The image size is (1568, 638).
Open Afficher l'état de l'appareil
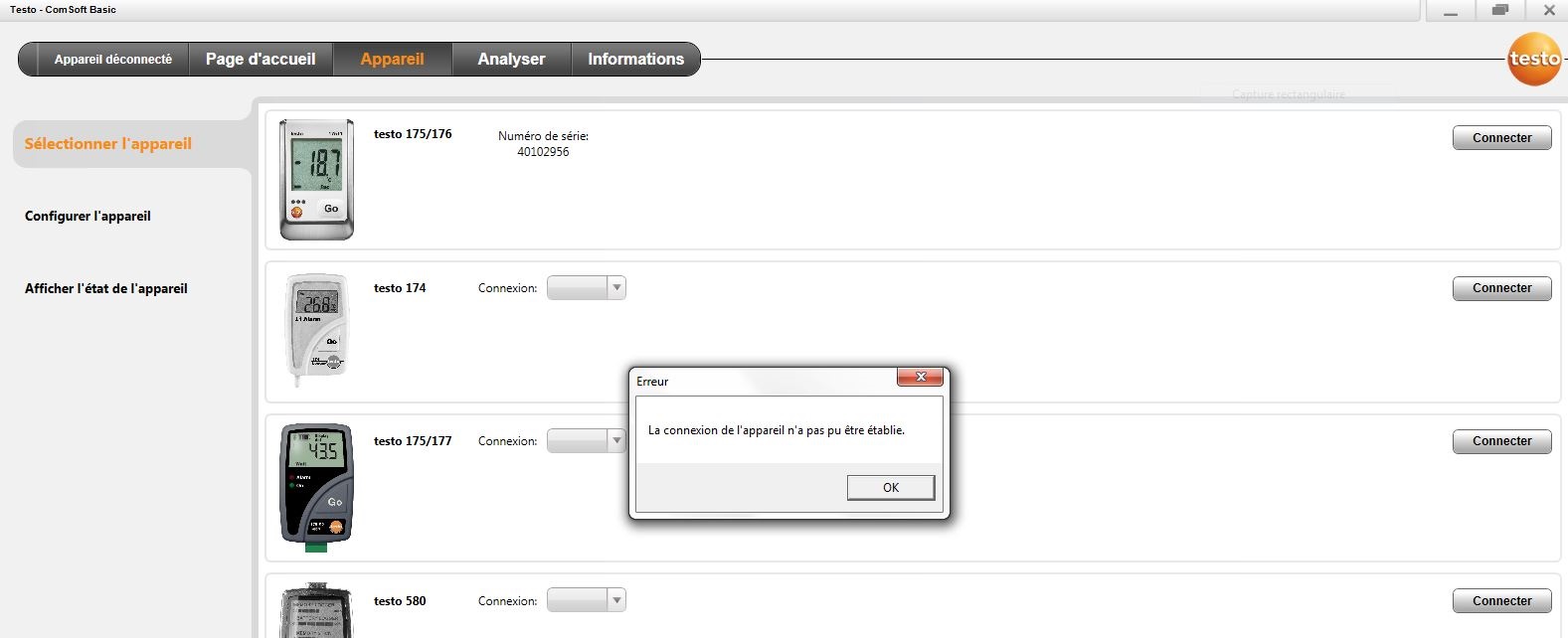coord(106,288)
